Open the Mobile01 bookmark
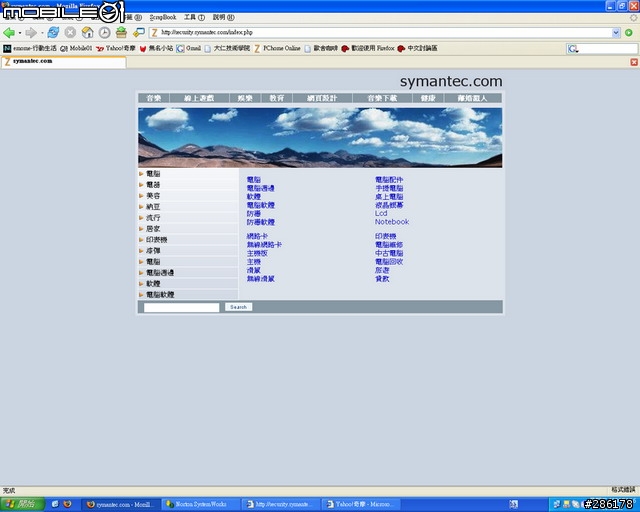This screenshot has height=512, width=640. click(x=76, y=48)
